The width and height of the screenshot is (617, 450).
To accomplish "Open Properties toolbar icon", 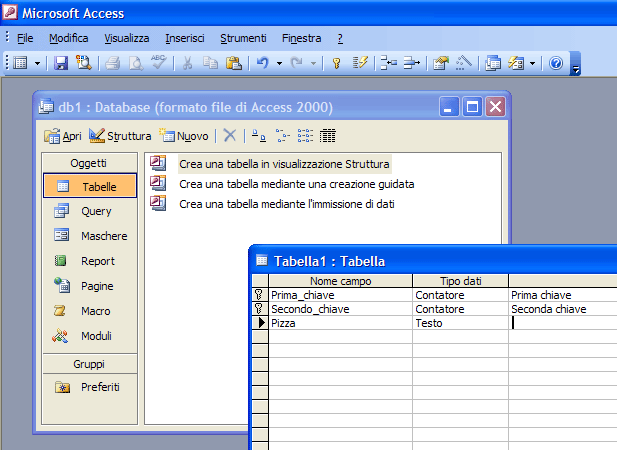I will point(441,63).
